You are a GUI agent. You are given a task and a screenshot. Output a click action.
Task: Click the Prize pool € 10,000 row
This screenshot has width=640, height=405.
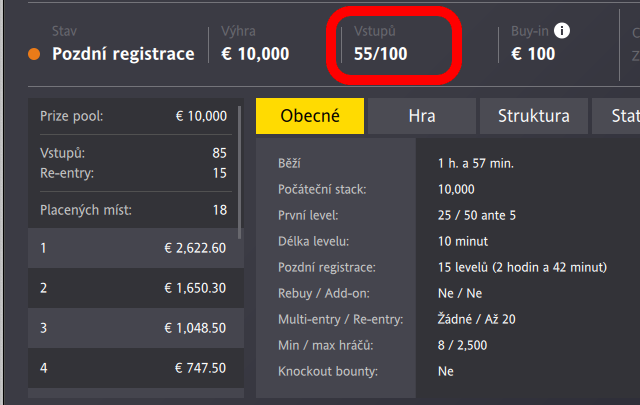pyautogui.click(x=133, y=116)
